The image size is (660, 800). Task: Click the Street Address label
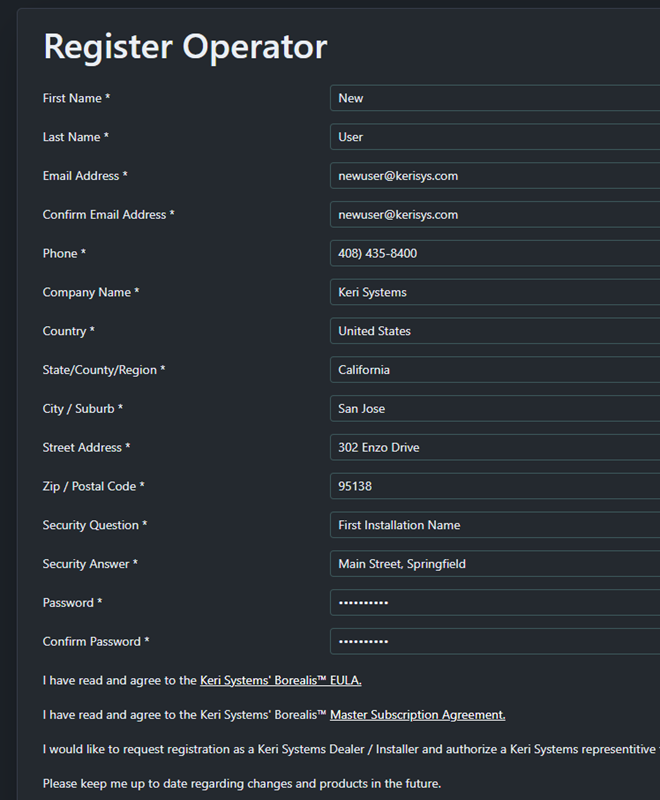[x=87, y=447]
